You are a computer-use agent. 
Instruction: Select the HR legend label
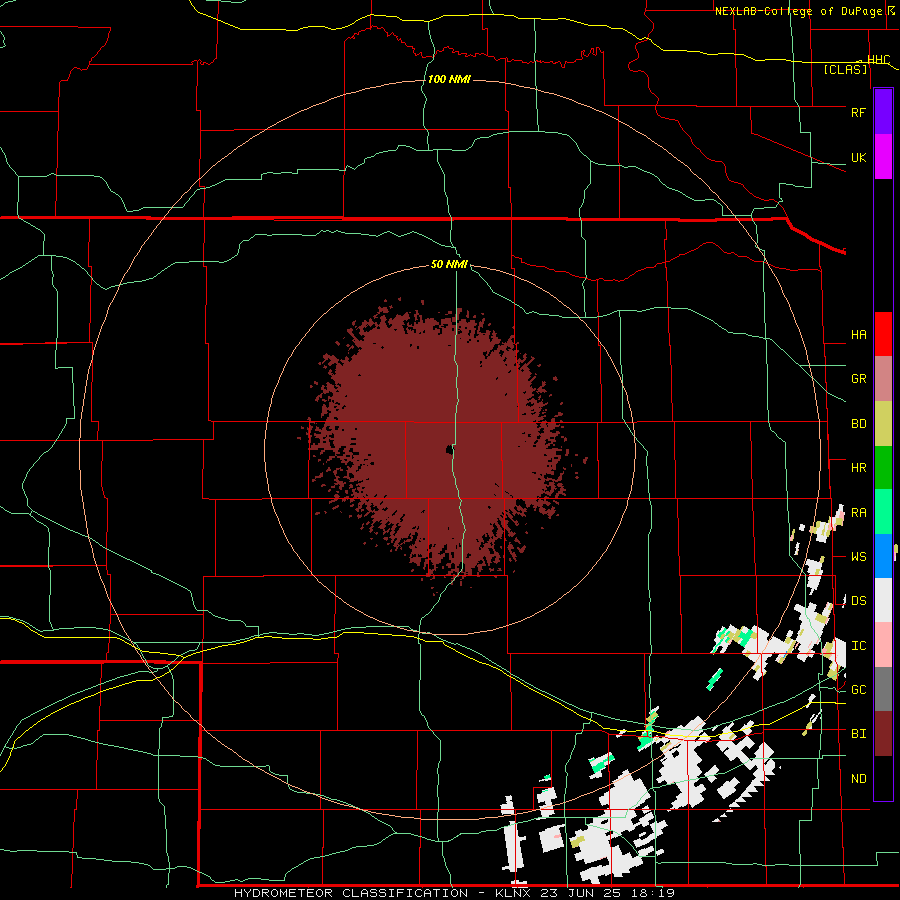858,468
